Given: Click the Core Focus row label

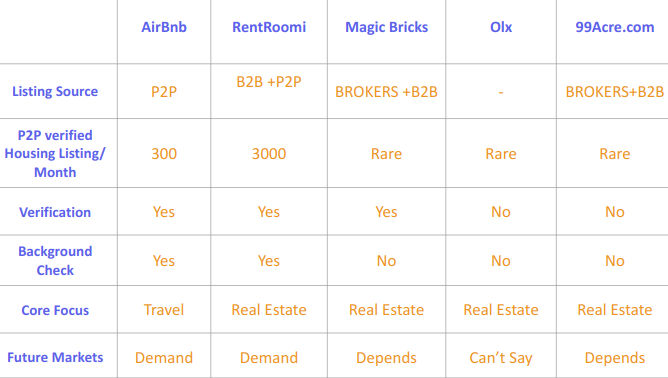Looking at the screenshot, I should point(55,310).
